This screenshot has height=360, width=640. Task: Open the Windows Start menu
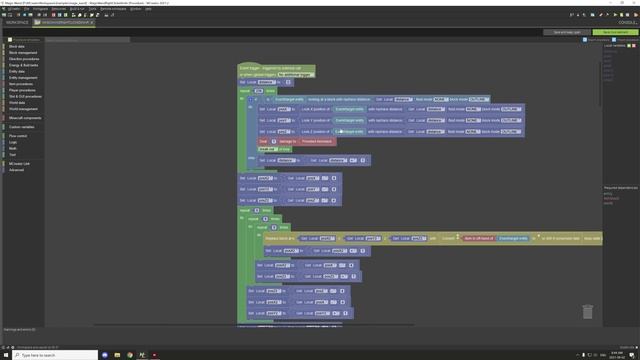(6, 355)
